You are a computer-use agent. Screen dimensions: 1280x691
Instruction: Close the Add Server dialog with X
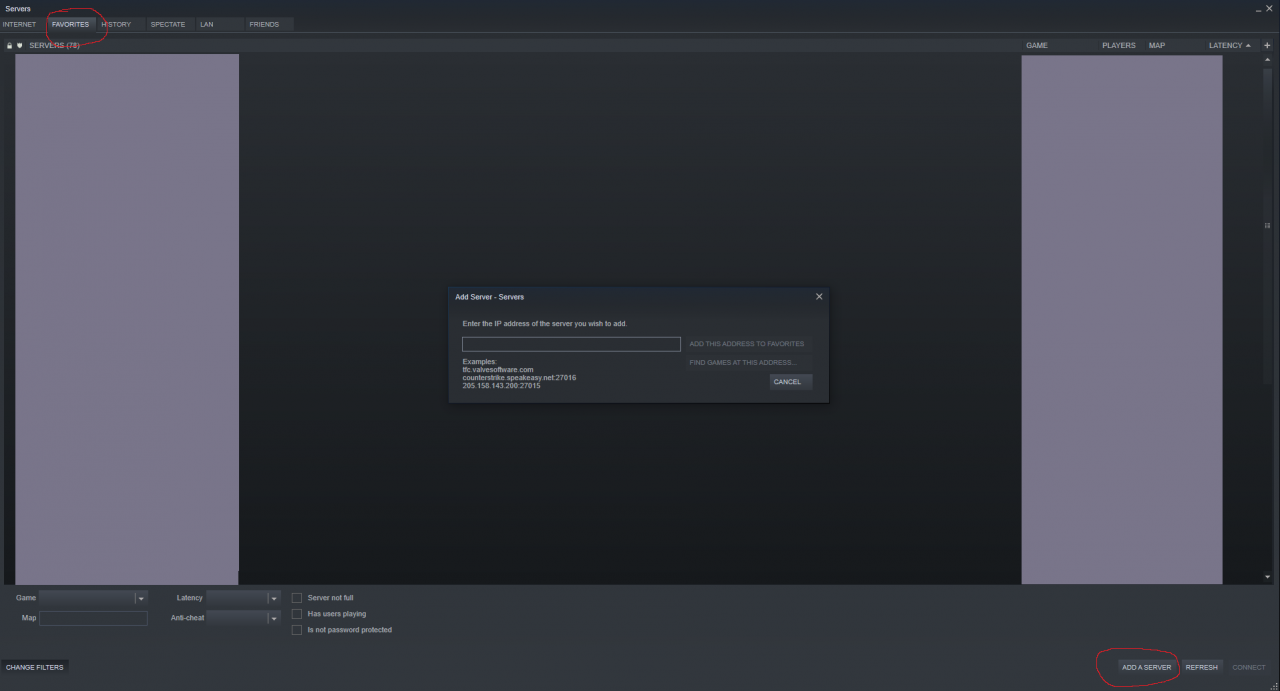[819, 297]
